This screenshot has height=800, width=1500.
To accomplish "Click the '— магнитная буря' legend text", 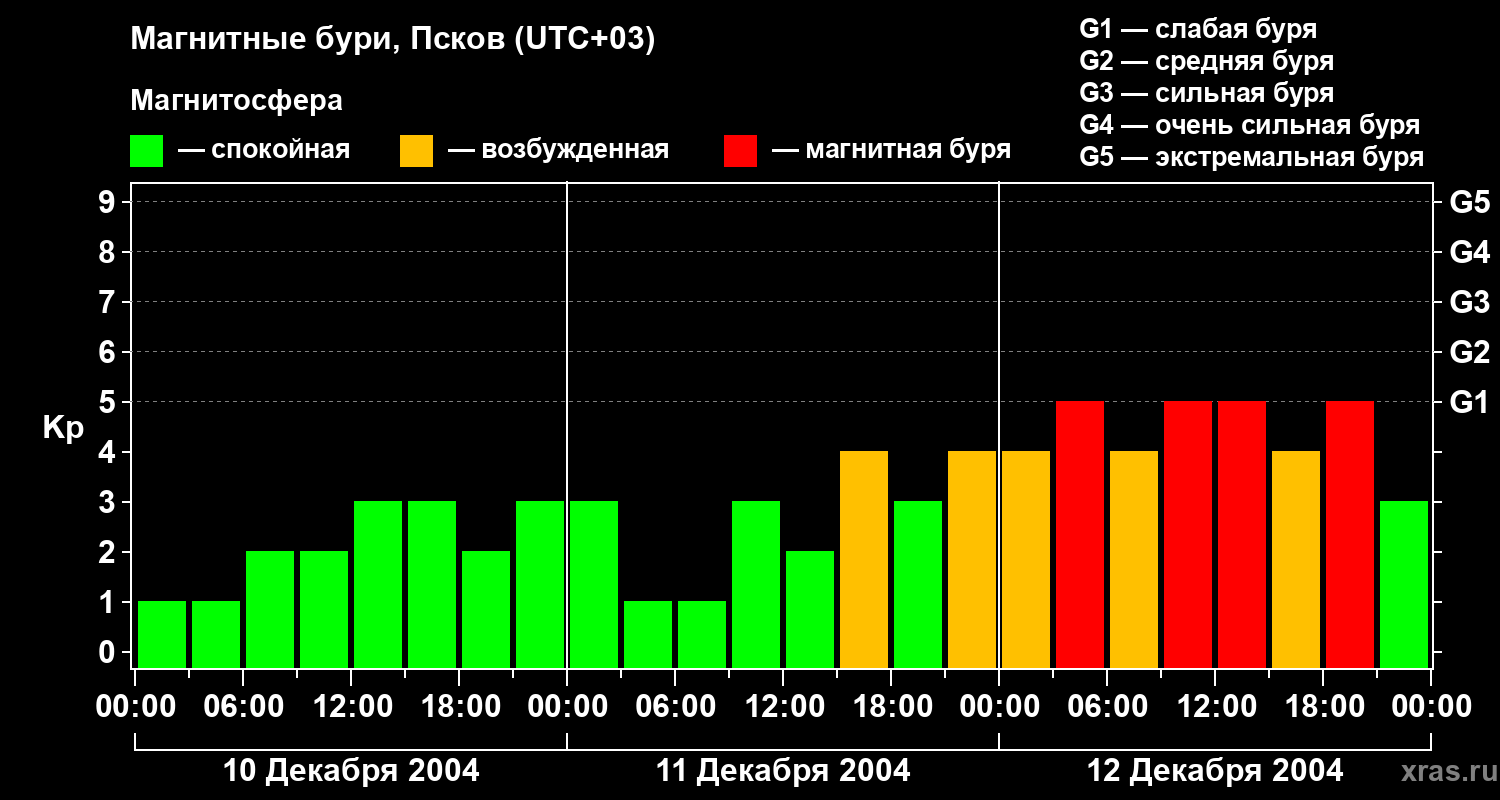I will 891,150.
